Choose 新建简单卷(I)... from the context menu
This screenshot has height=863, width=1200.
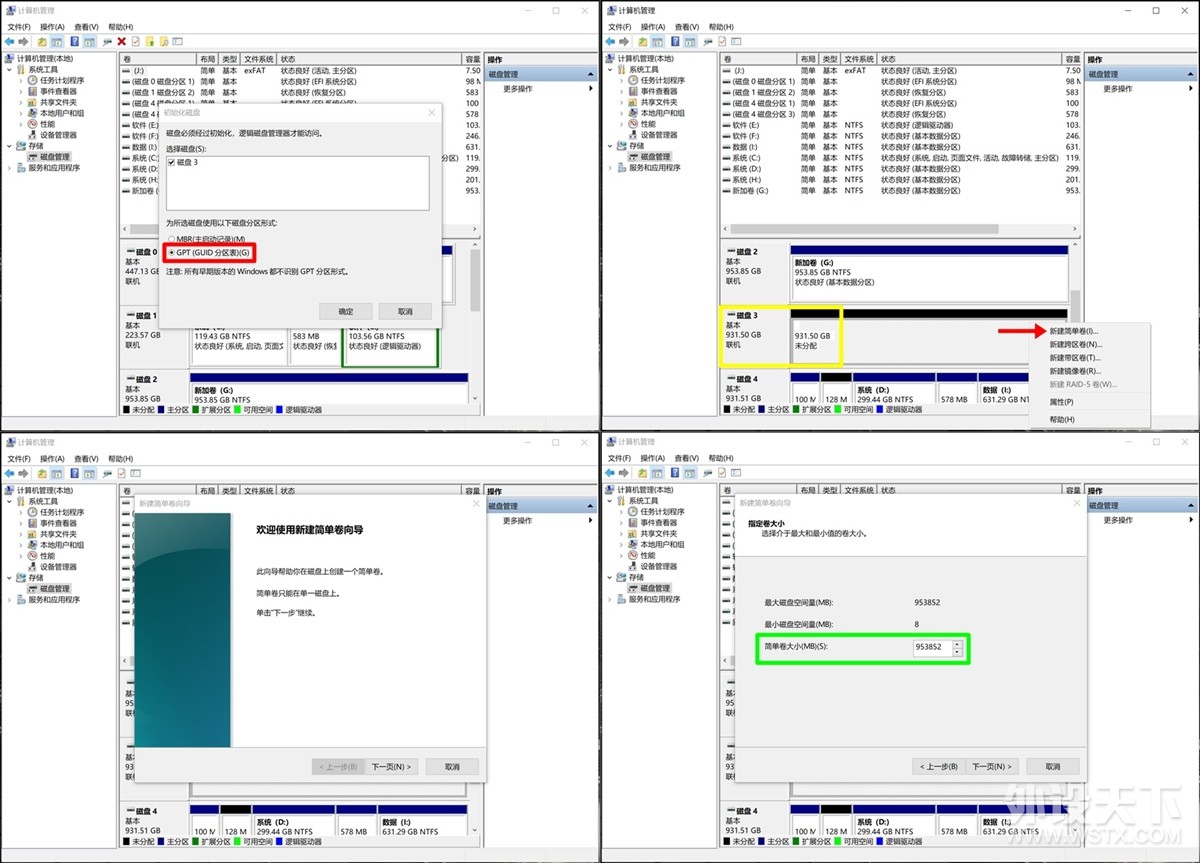pyautogui.click(x=1090, y=331)
